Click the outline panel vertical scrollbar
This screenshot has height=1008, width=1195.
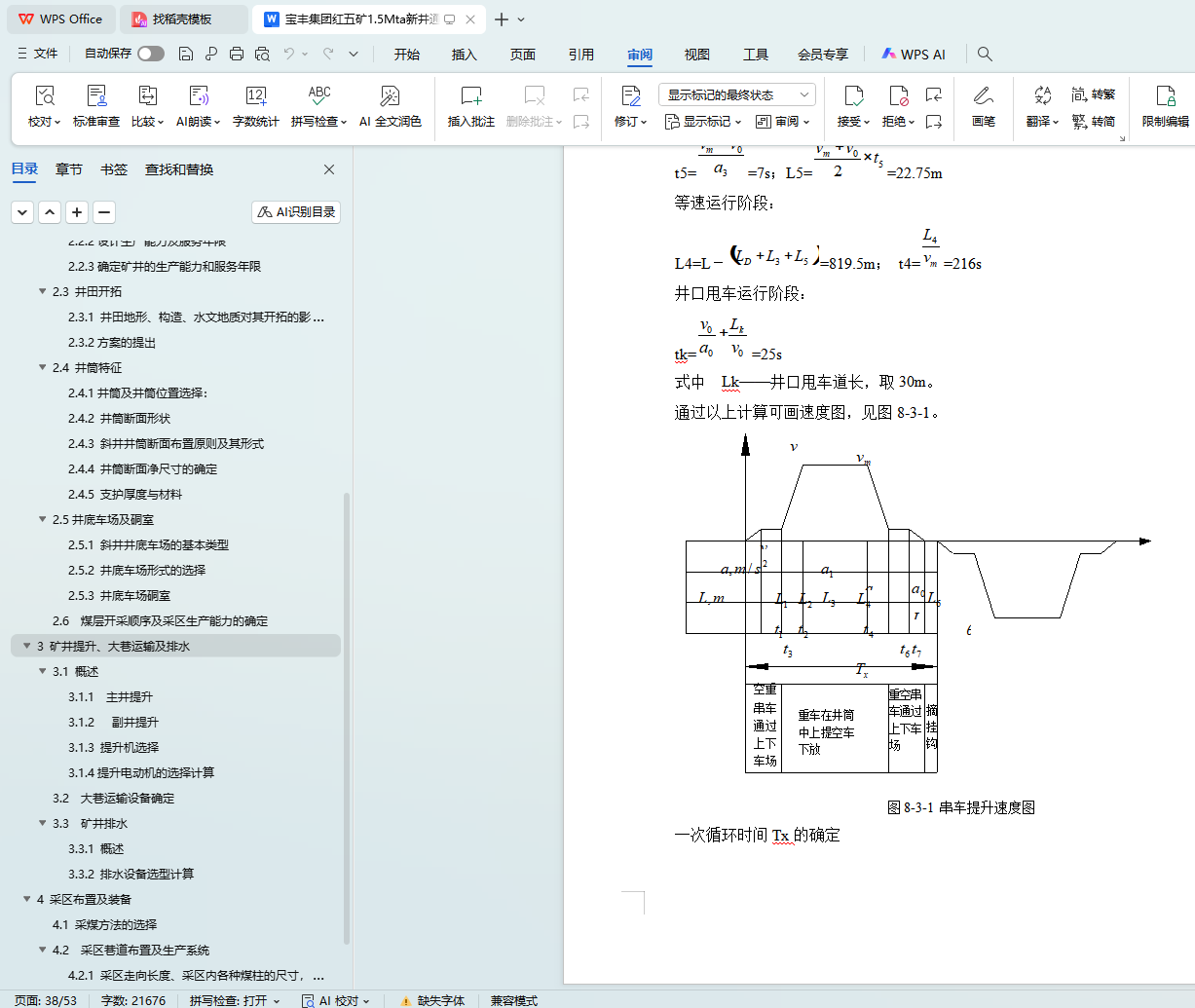(347, 721)
